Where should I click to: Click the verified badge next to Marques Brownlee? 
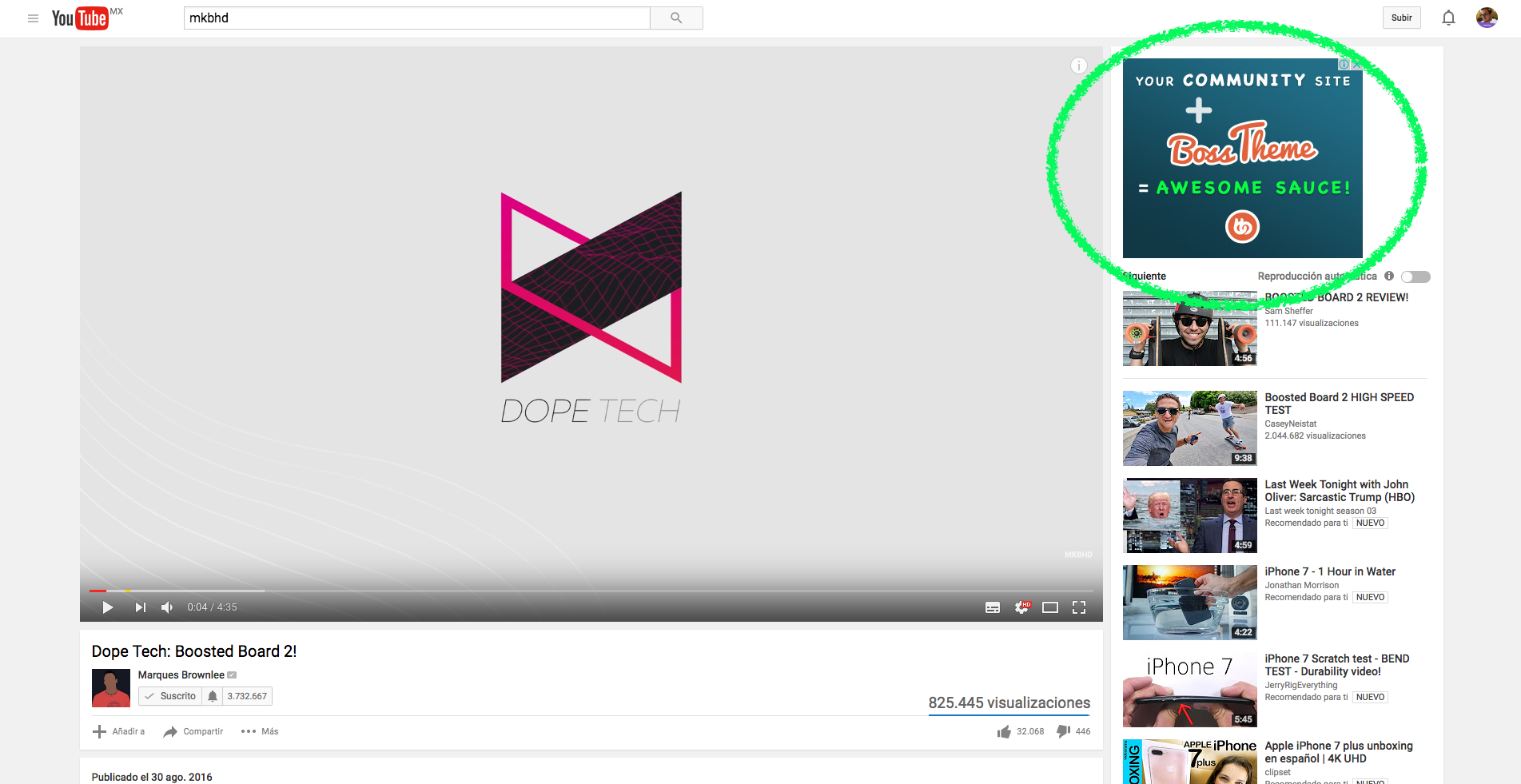pos(232,675)
